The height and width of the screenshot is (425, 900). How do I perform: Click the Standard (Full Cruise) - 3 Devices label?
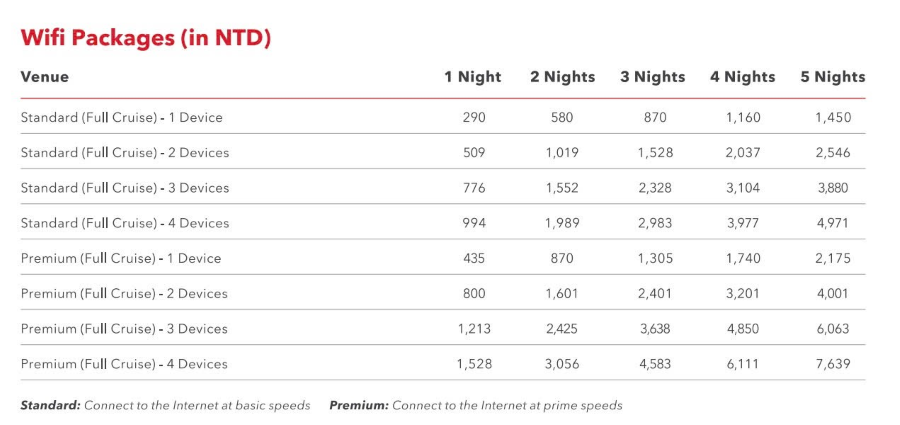click(x=125, y=188)
